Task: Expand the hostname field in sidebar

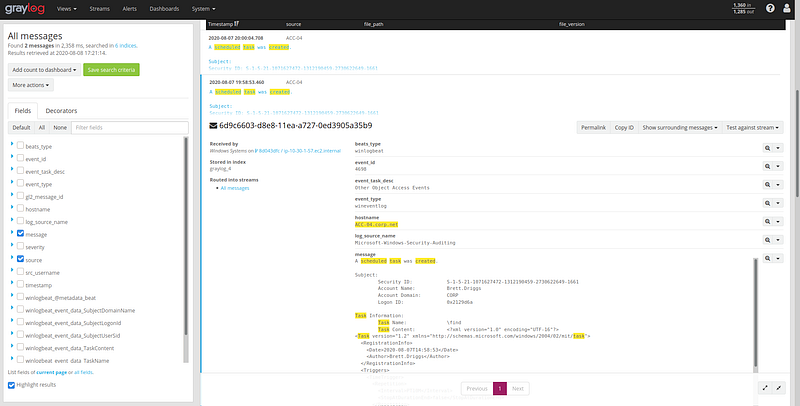Action: [12, 208]
